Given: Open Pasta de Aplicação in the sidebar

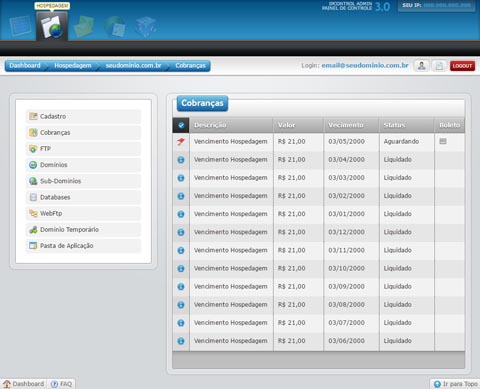Looking at the screenshot, I should [83, 246].
